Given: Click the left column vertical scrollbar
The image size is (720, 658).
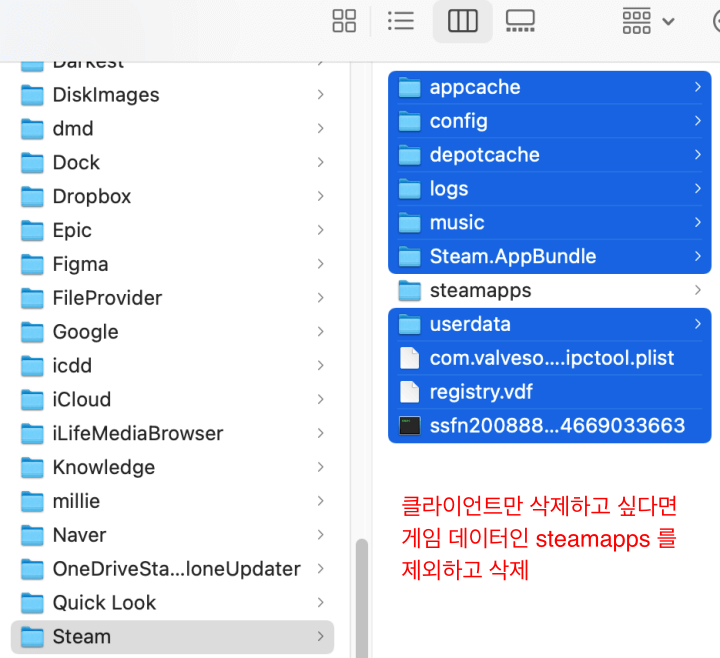Looking at the screenshot, I should (362, 597).
